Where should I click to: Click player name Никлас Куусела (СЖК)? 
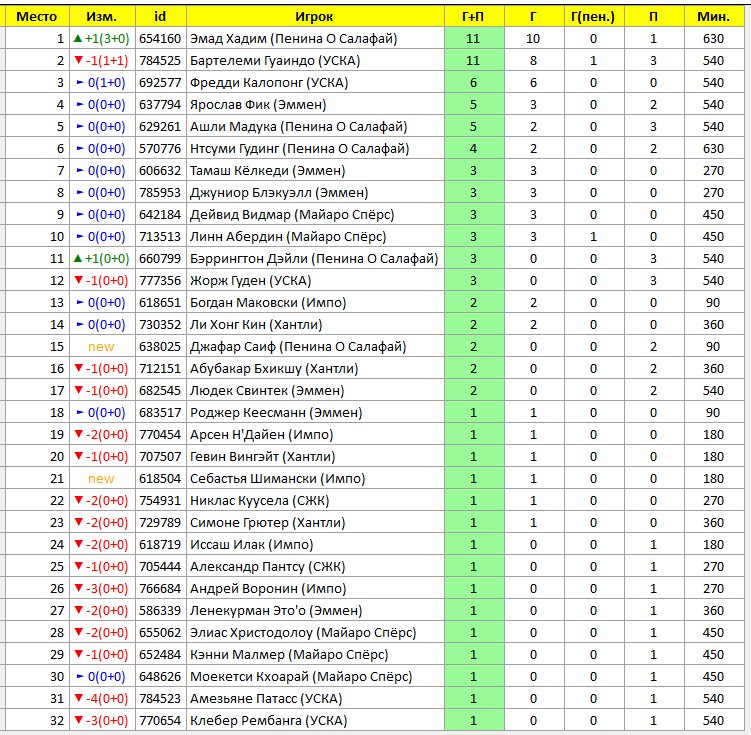click(x=260, y=501)
